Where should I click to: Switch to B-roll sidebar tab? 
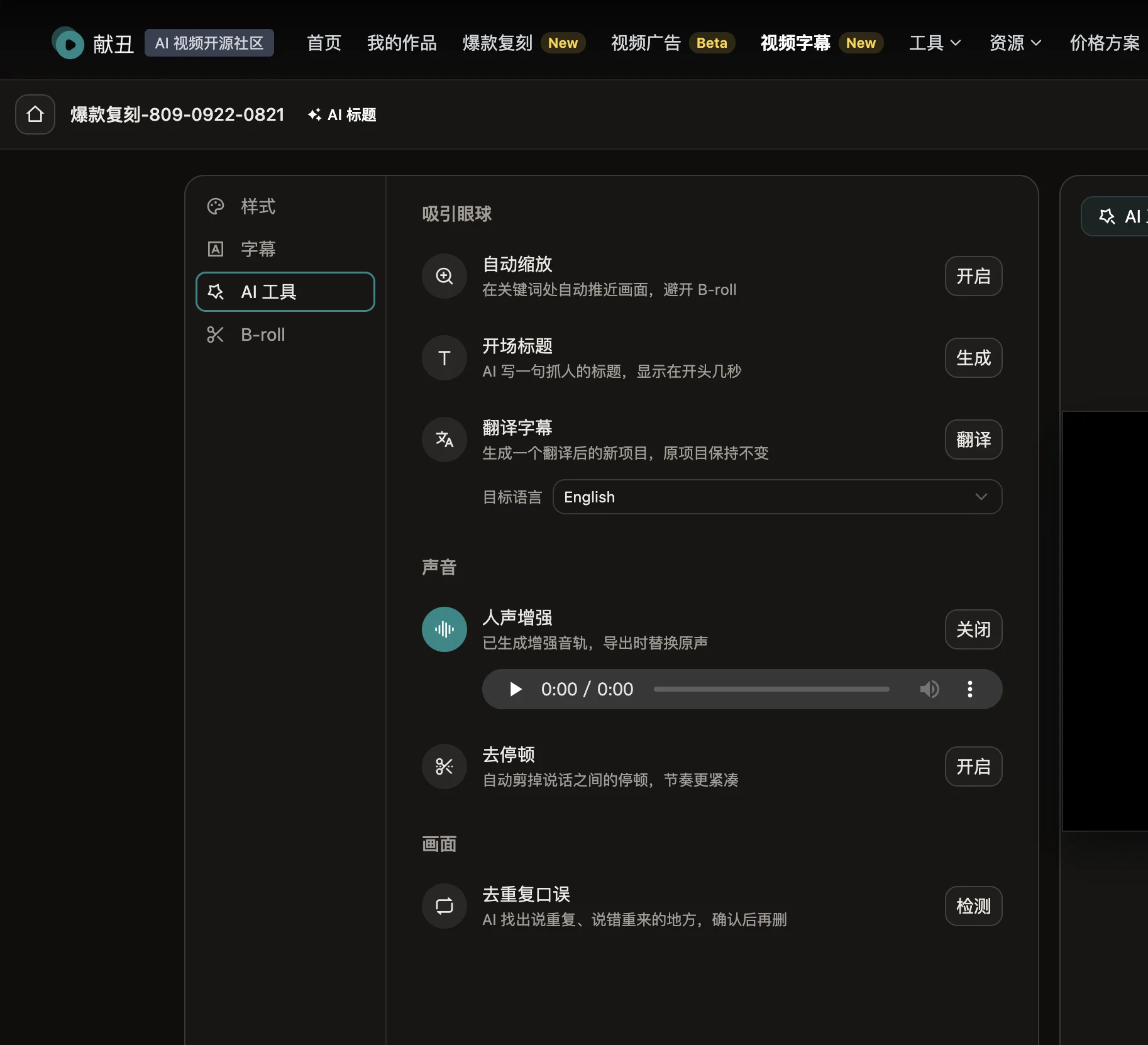285,335
